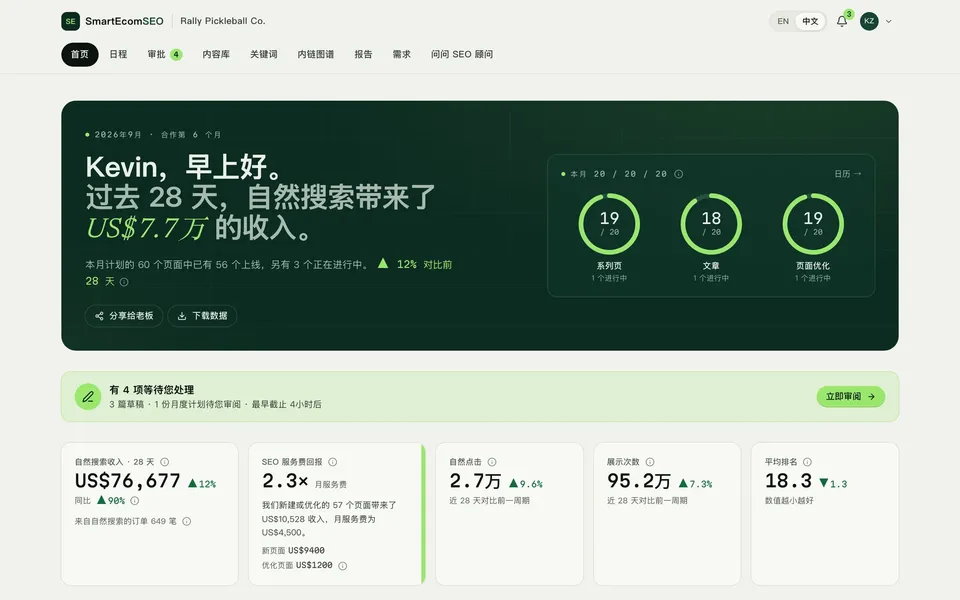
Task: Open the 问问 SEO 顾问 tab
Action: [462, 54]
